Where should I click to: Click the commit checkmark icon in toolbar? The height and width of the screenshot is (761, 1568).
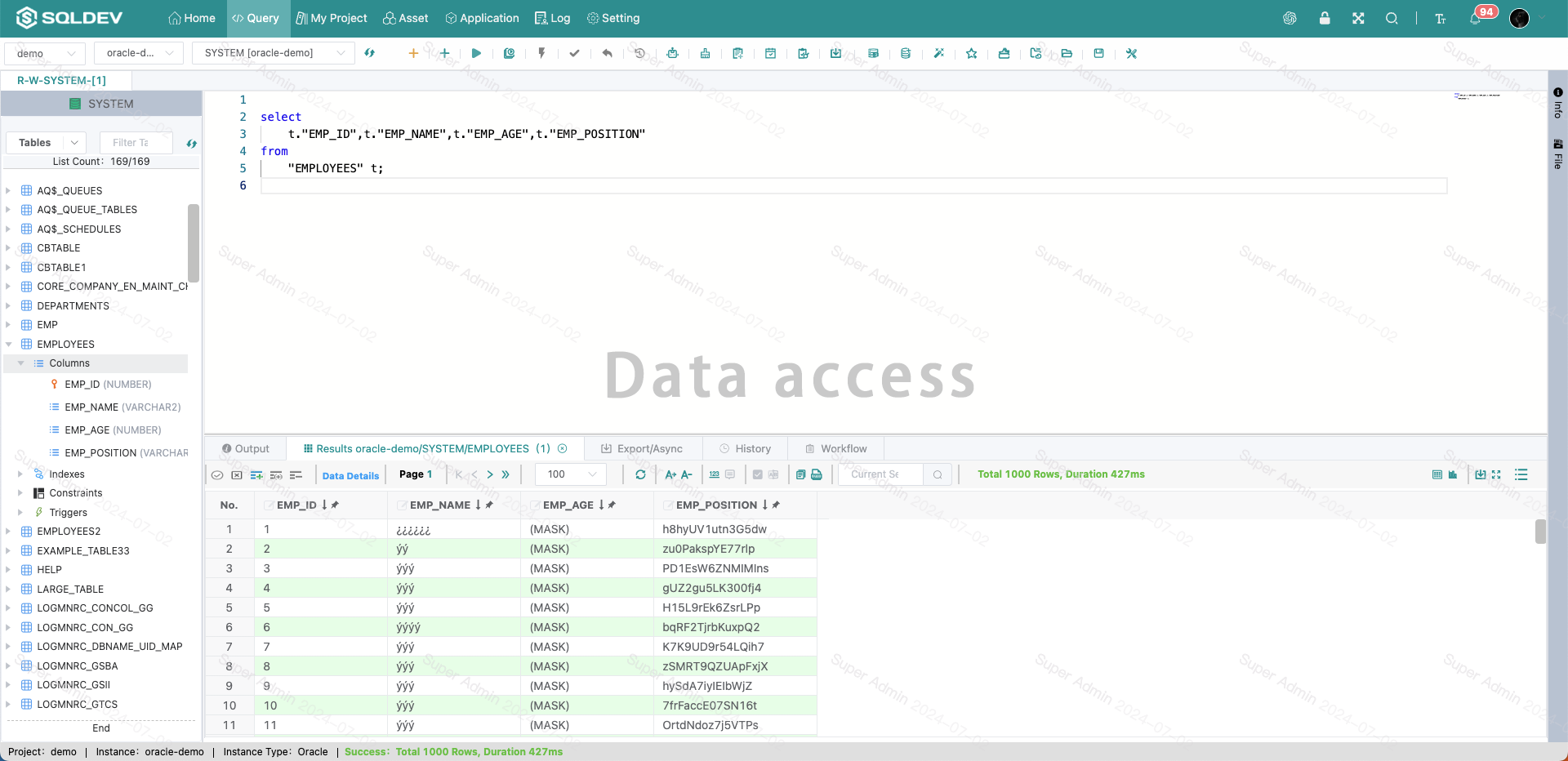(574, 53)
